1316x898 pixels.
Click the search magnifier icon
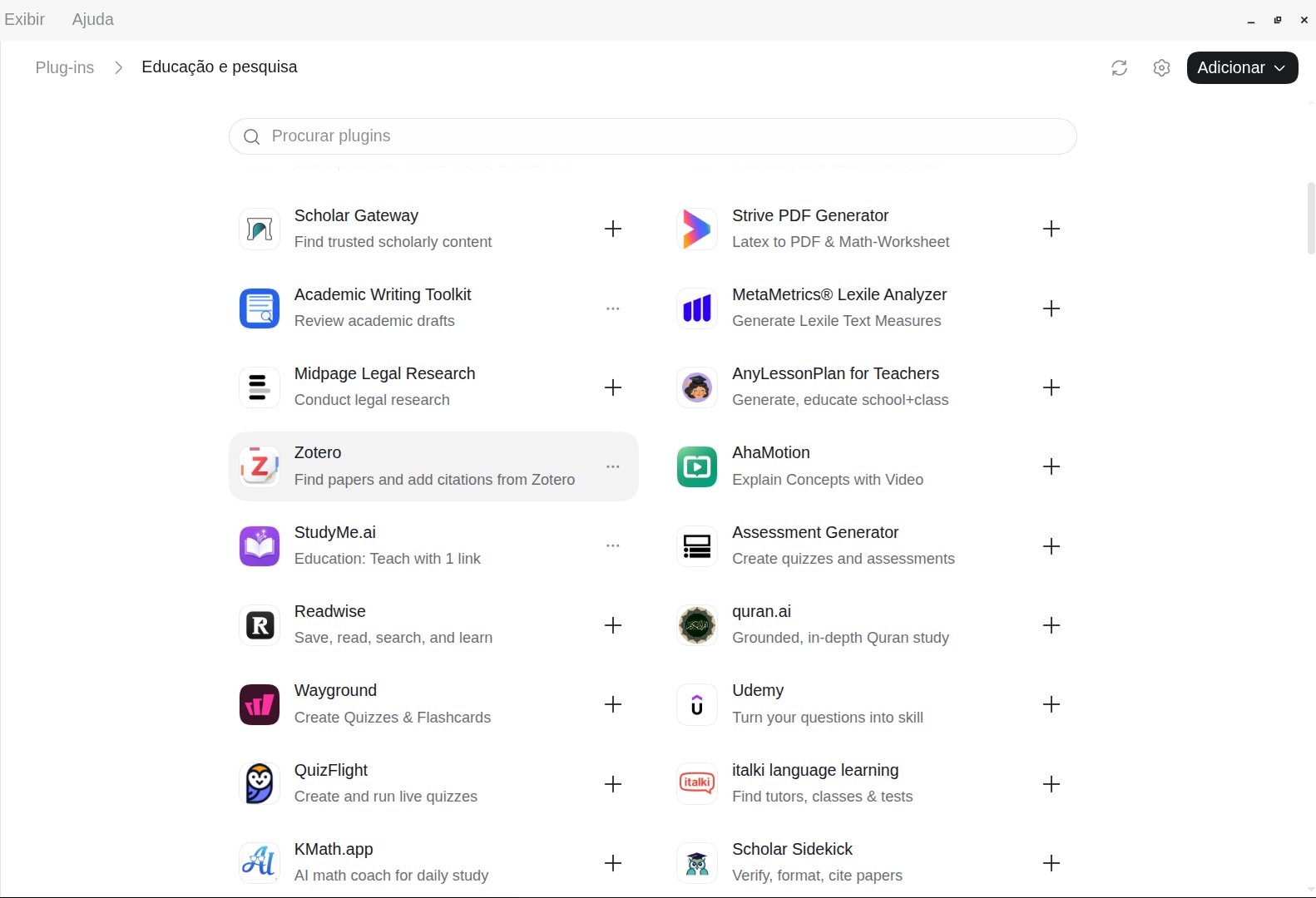[x=251, y=136]
